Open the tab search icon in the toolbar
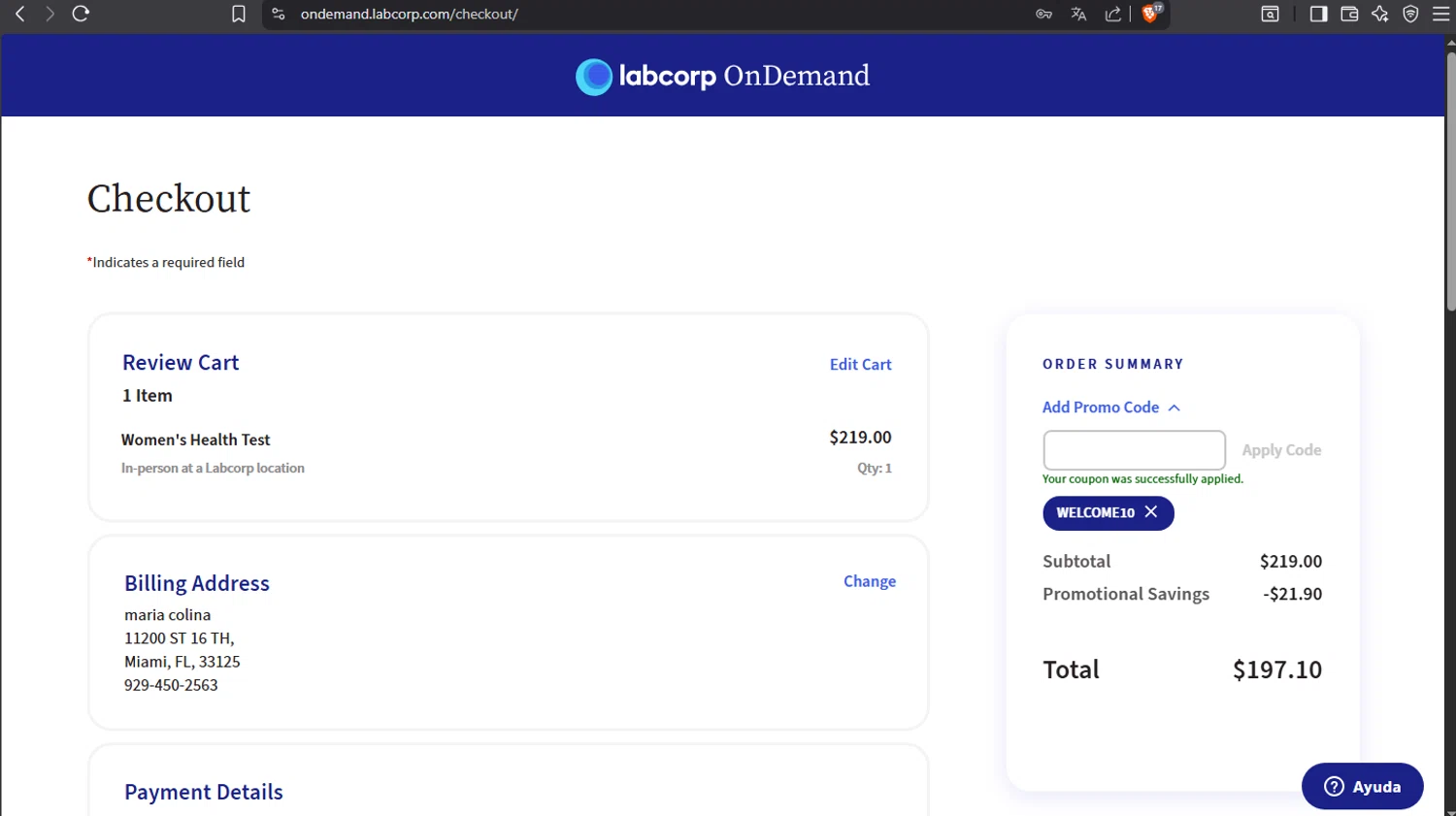 pos(1270,14)
